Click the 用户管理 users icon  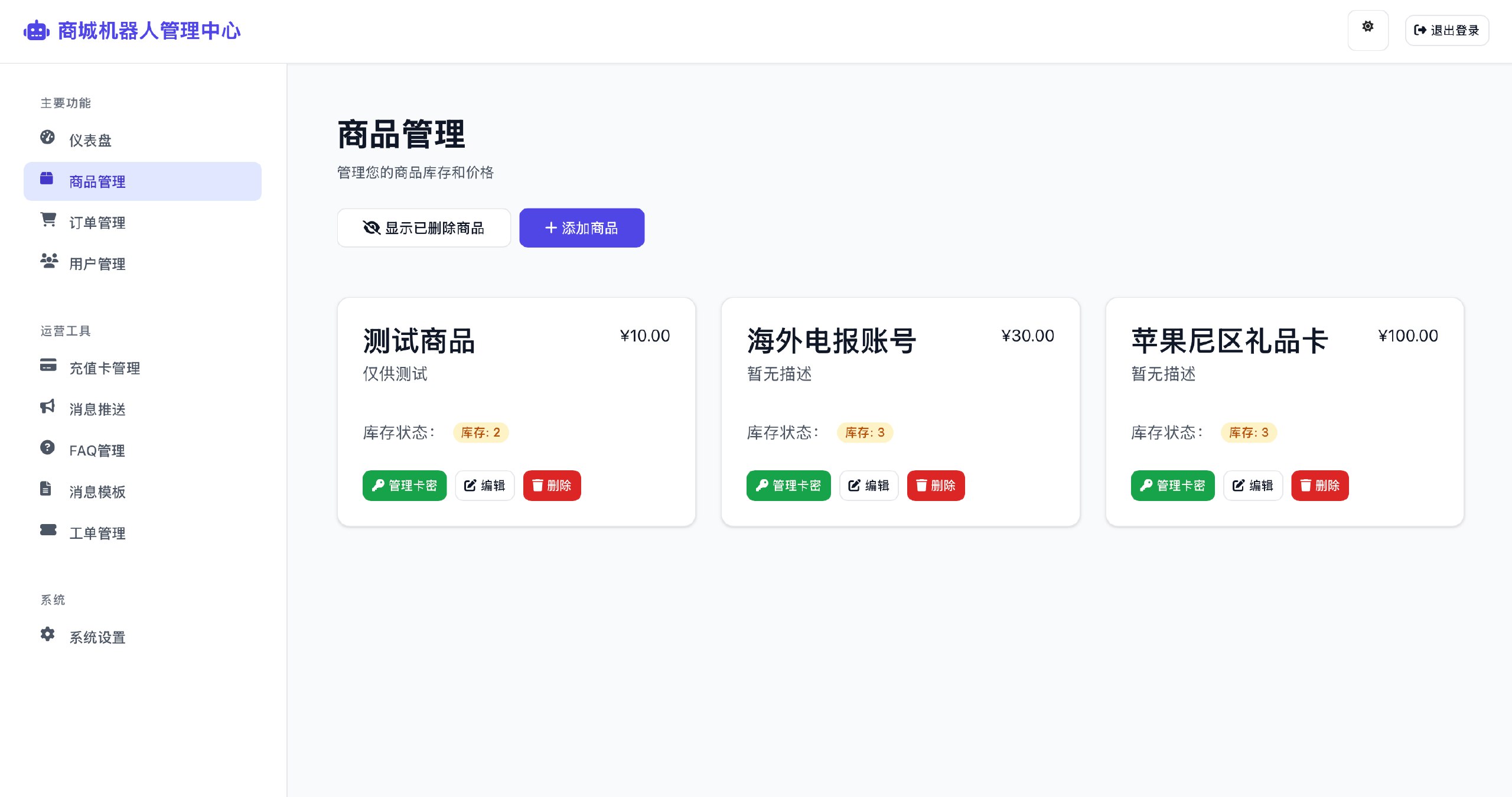point(48,262)
